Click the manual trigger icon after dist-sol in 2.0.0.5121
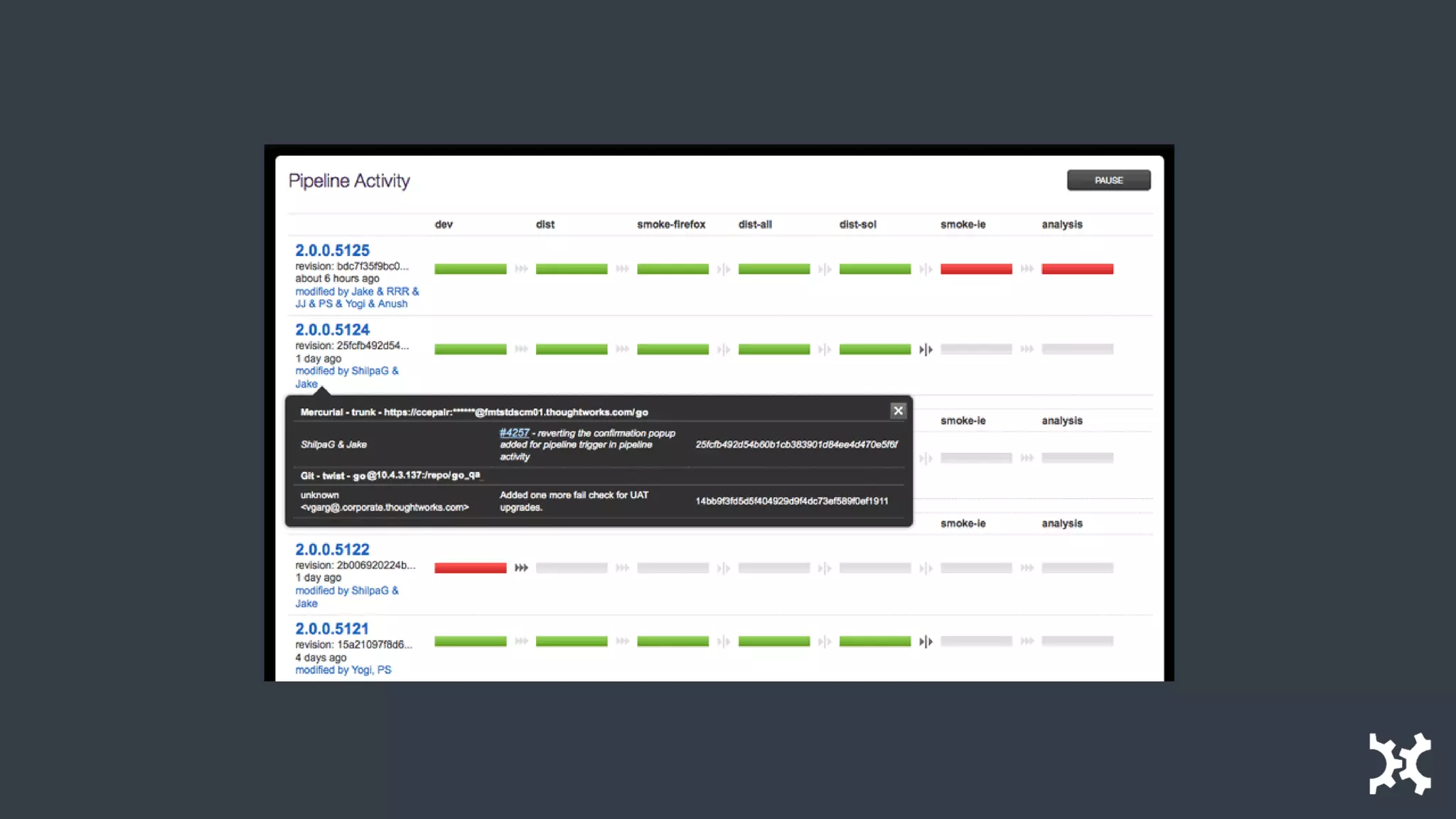Viewport: 1456px width, 819px height. click(x=925, y=641)
